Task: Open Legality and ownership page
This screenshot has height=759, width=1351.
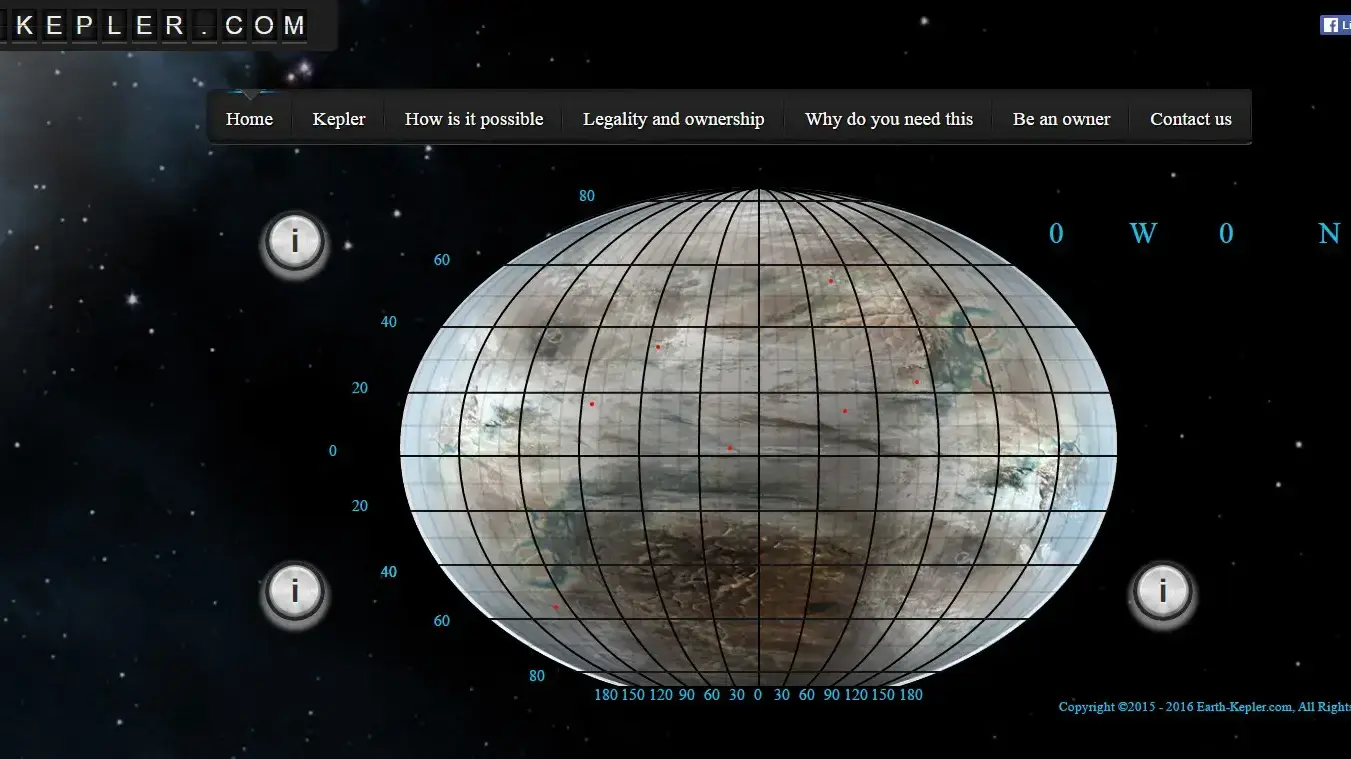Action: point(673,119)
